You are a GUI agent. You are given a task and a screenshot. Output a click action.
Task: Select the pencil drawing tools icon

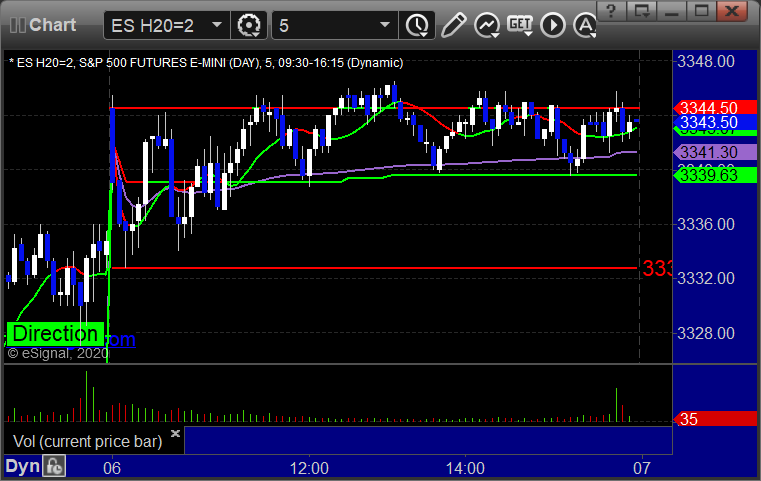[453, 25]
